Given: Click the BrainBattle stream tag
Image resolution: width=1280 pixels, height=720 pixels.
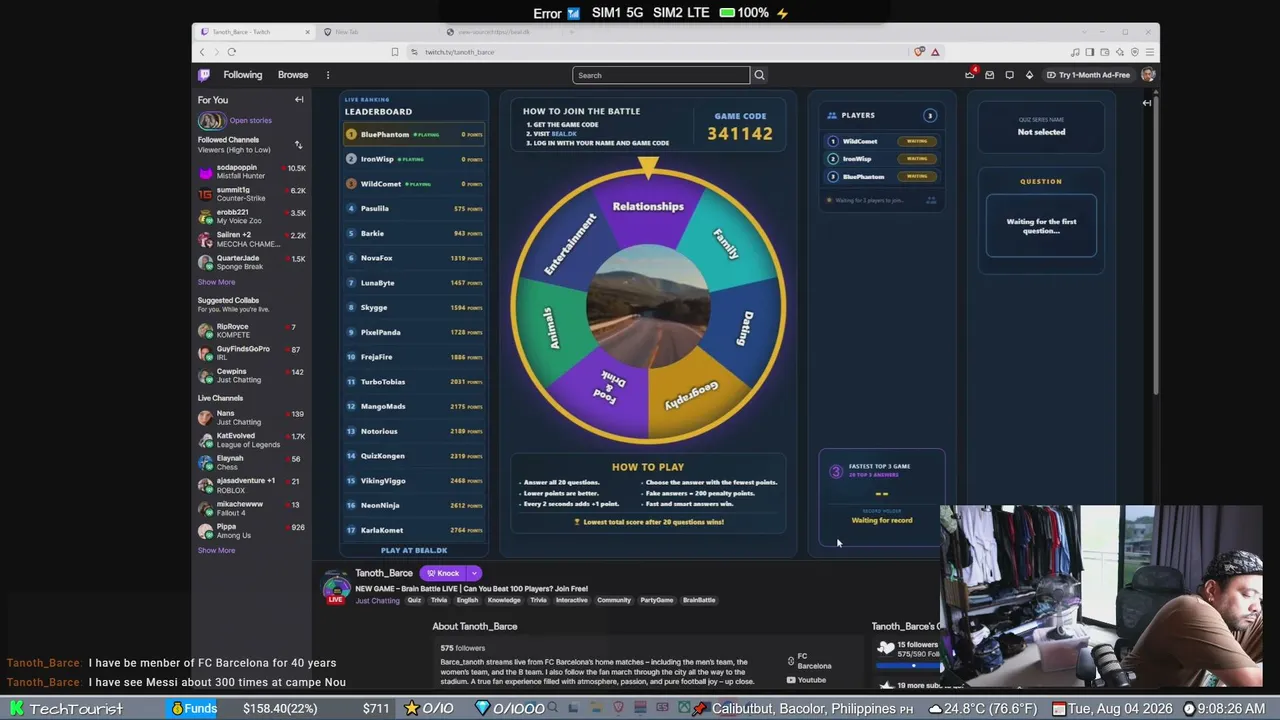Looking at the screenshot, I should [699, 600].
